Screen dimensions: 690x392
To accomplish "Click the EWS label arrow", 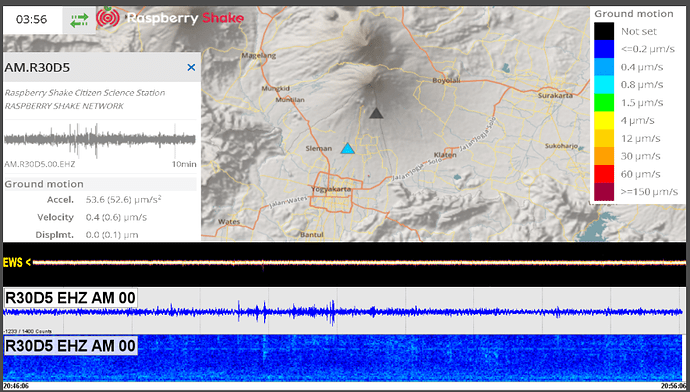I will click(28, 262).
